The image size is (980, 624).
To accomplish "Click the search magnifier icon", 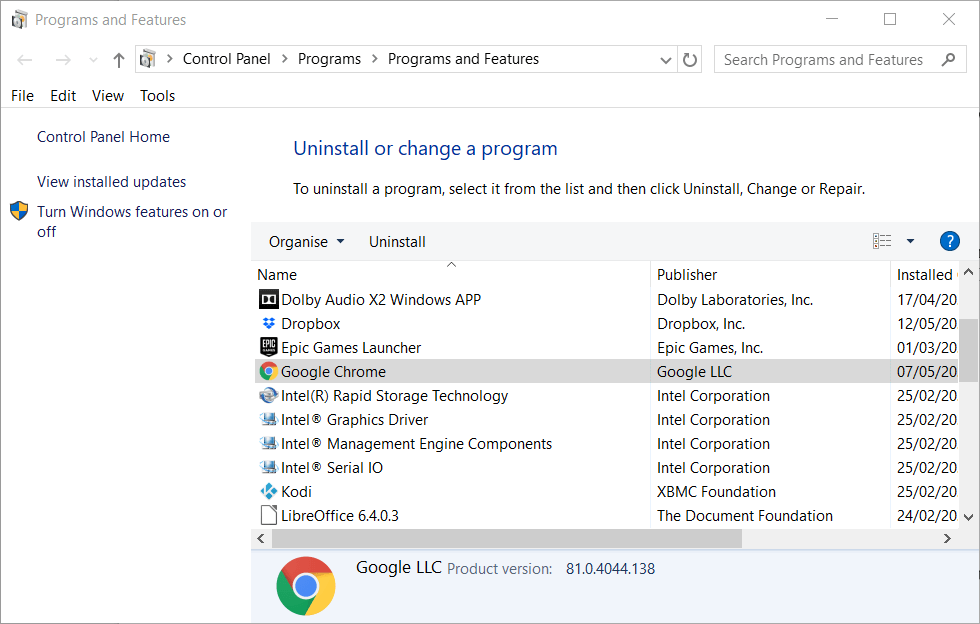I will click(x=948, y=59).
